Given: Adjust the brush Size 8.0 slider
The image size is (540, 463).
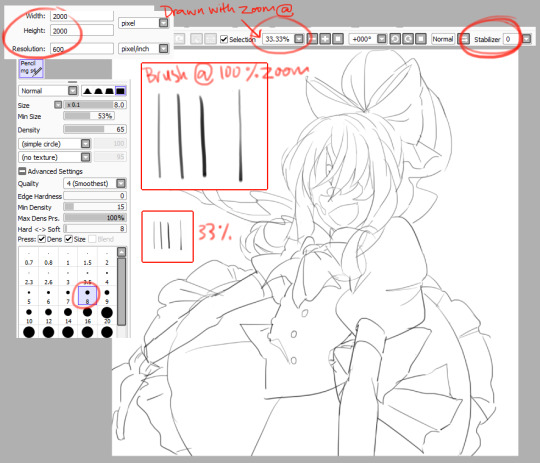Looking at the screenshot, I should click(x=95, y=105).
